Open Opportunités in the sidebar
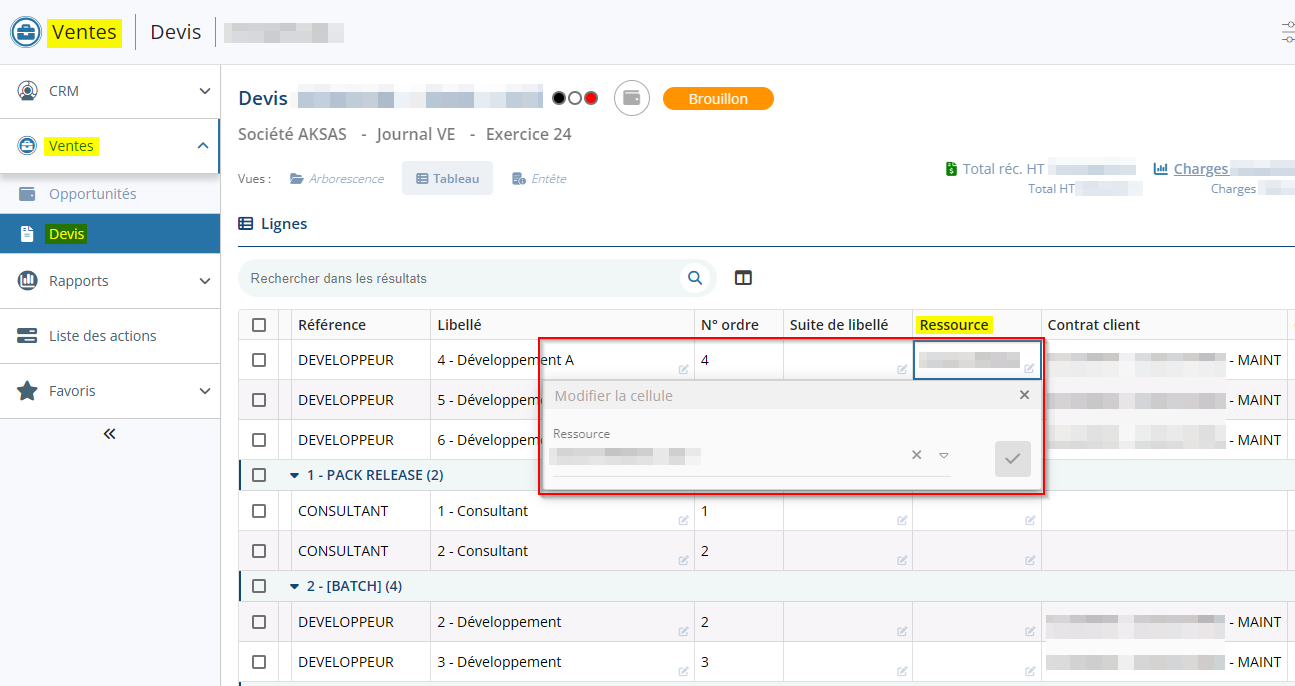This screenshot has height=686, width=1295. click(92, 194)
